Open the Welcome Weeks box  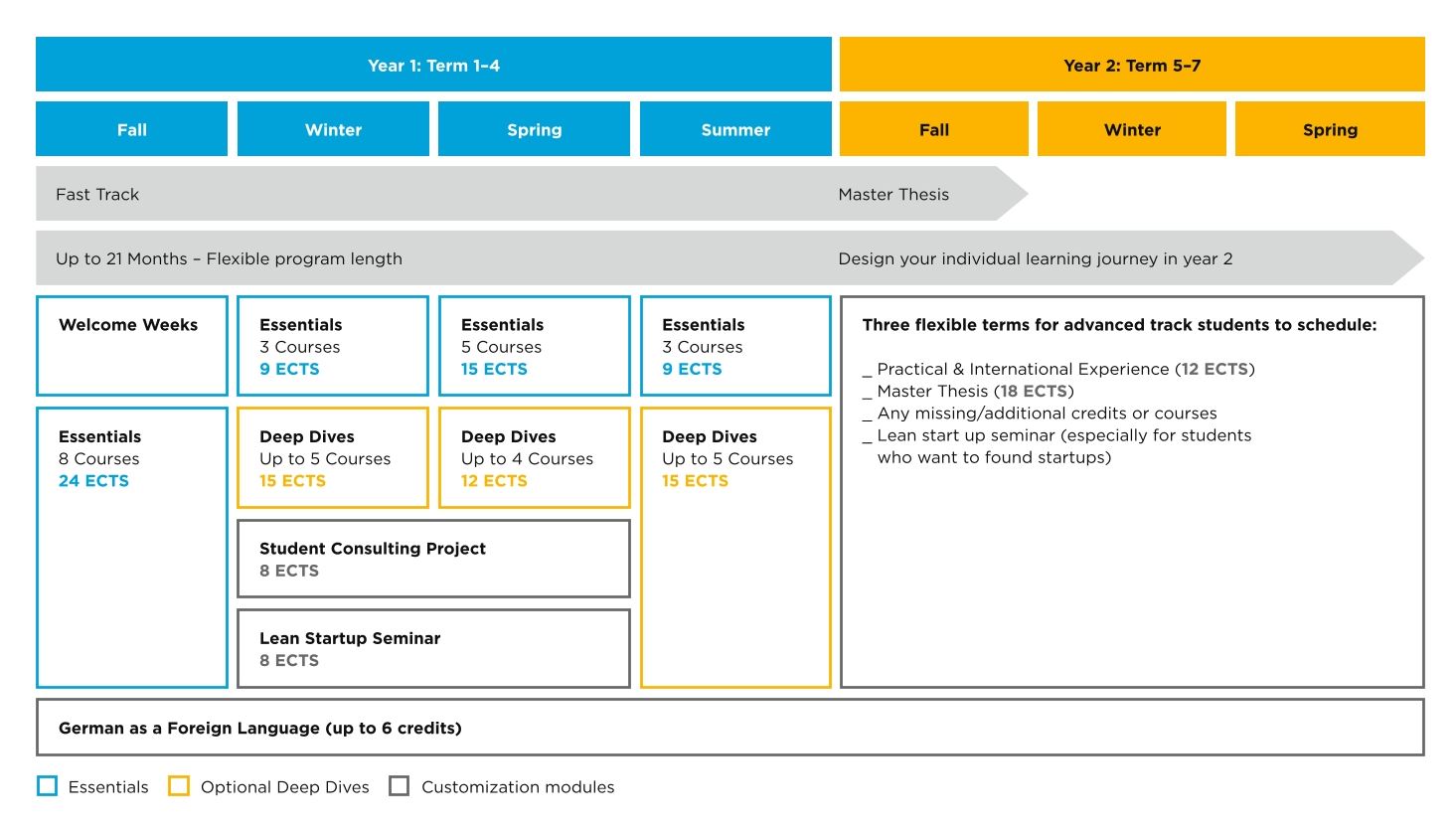(131, 345)
